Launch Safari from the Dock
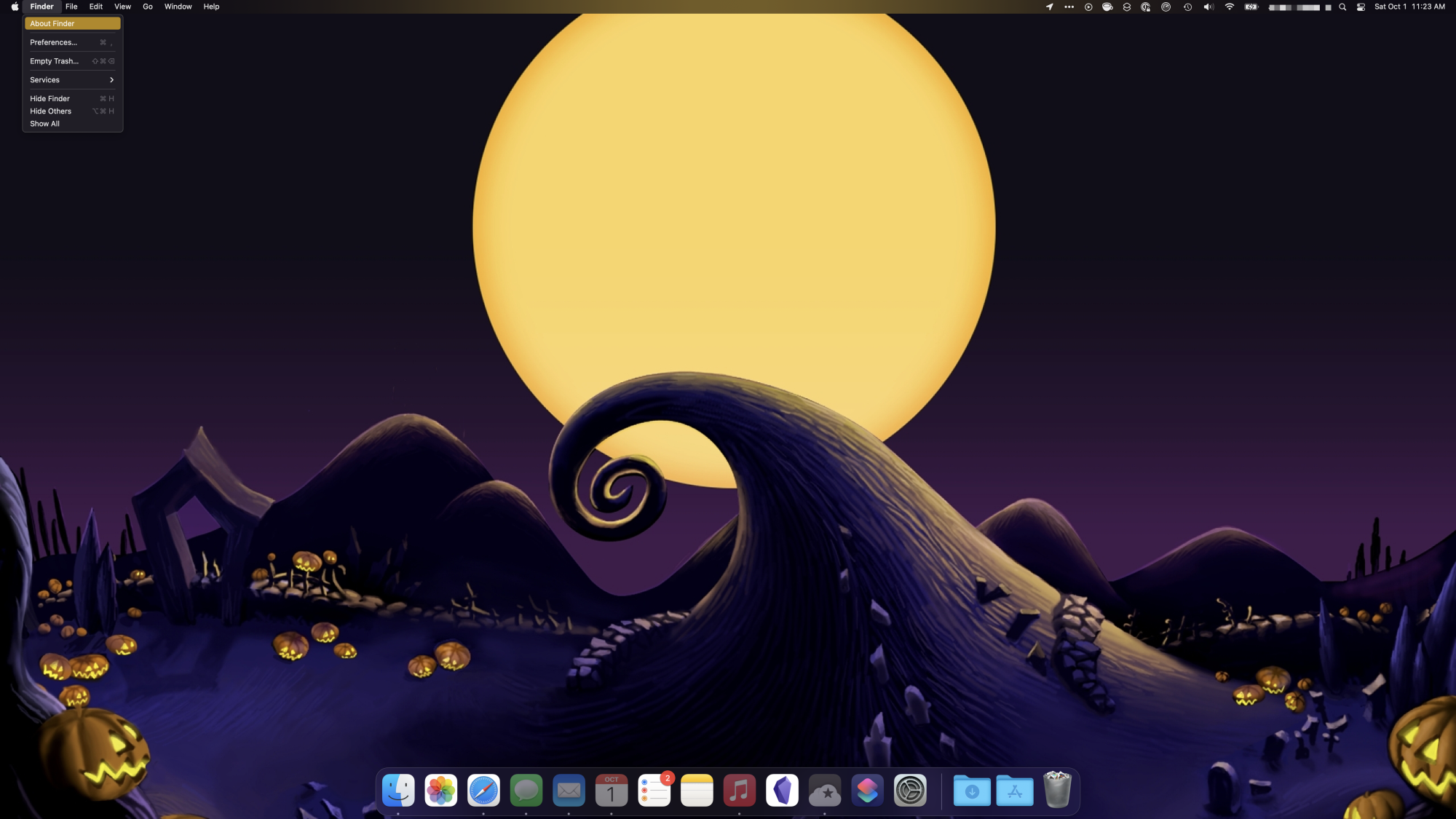 [483, 791]
